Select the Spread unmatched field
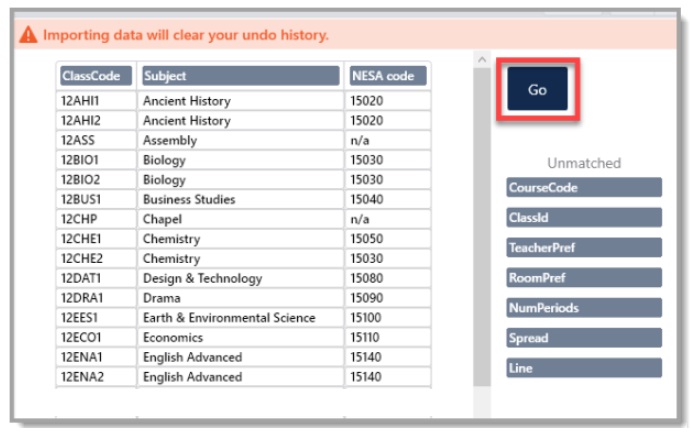The width and height of the screenshot is (691, 435). pyautogui.click(x=584, y=338)
